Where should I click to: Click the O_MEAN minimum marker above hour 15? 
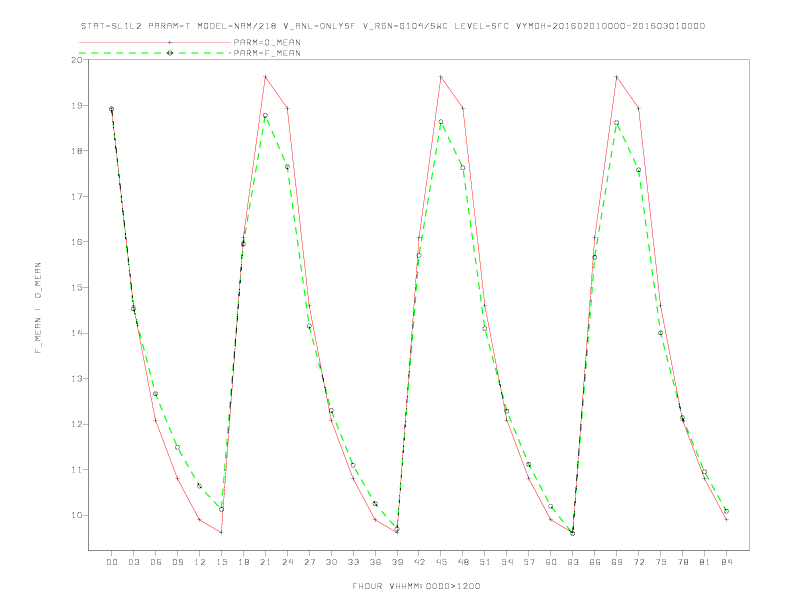pyautogui.click(x=221, y=532)
